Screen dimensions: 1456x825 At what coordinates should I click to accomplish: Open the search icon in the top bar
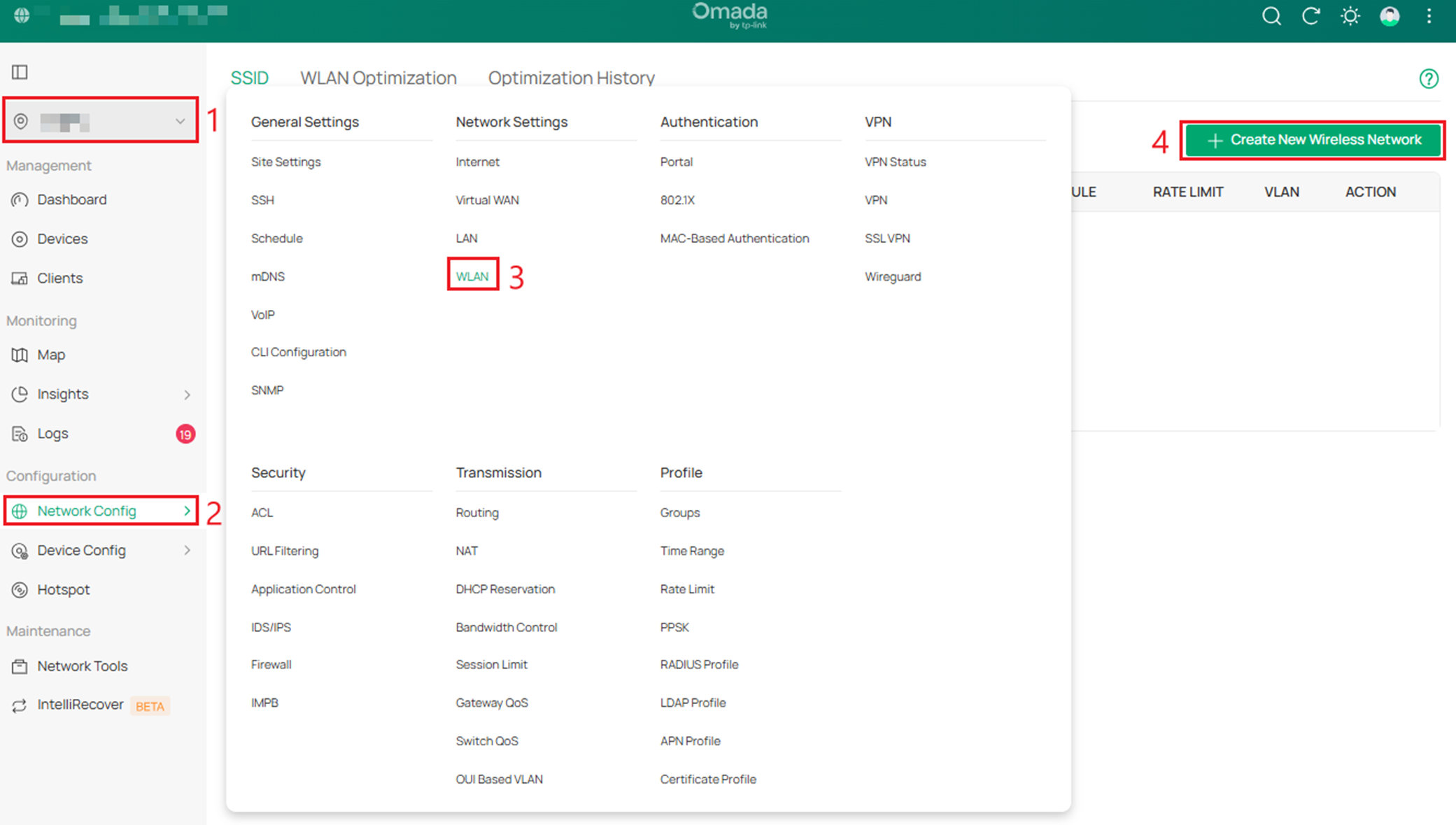1272,16
